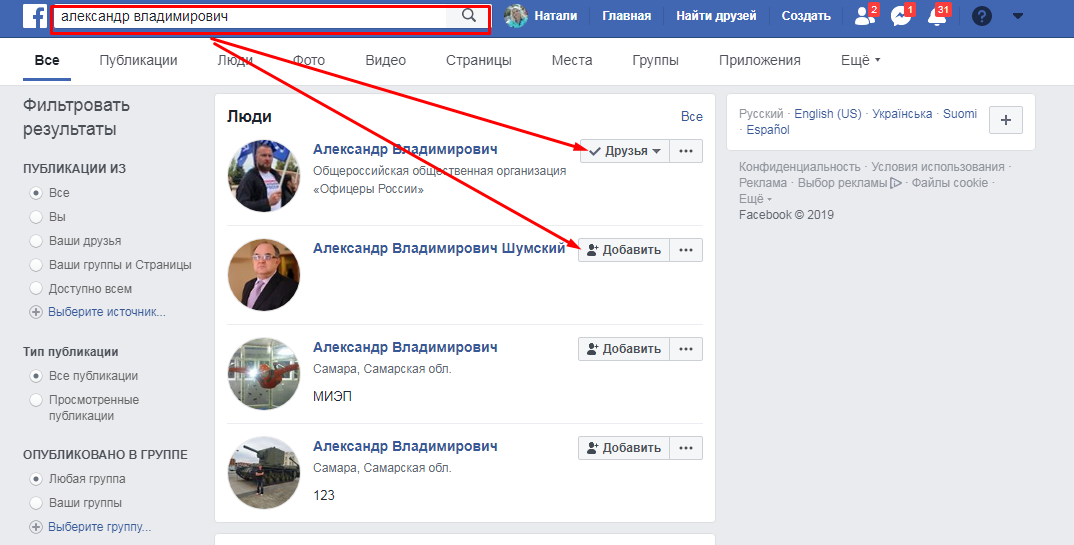
Task: Open the Конфиденциальность footer link
Action: click(x=799, y=166)
